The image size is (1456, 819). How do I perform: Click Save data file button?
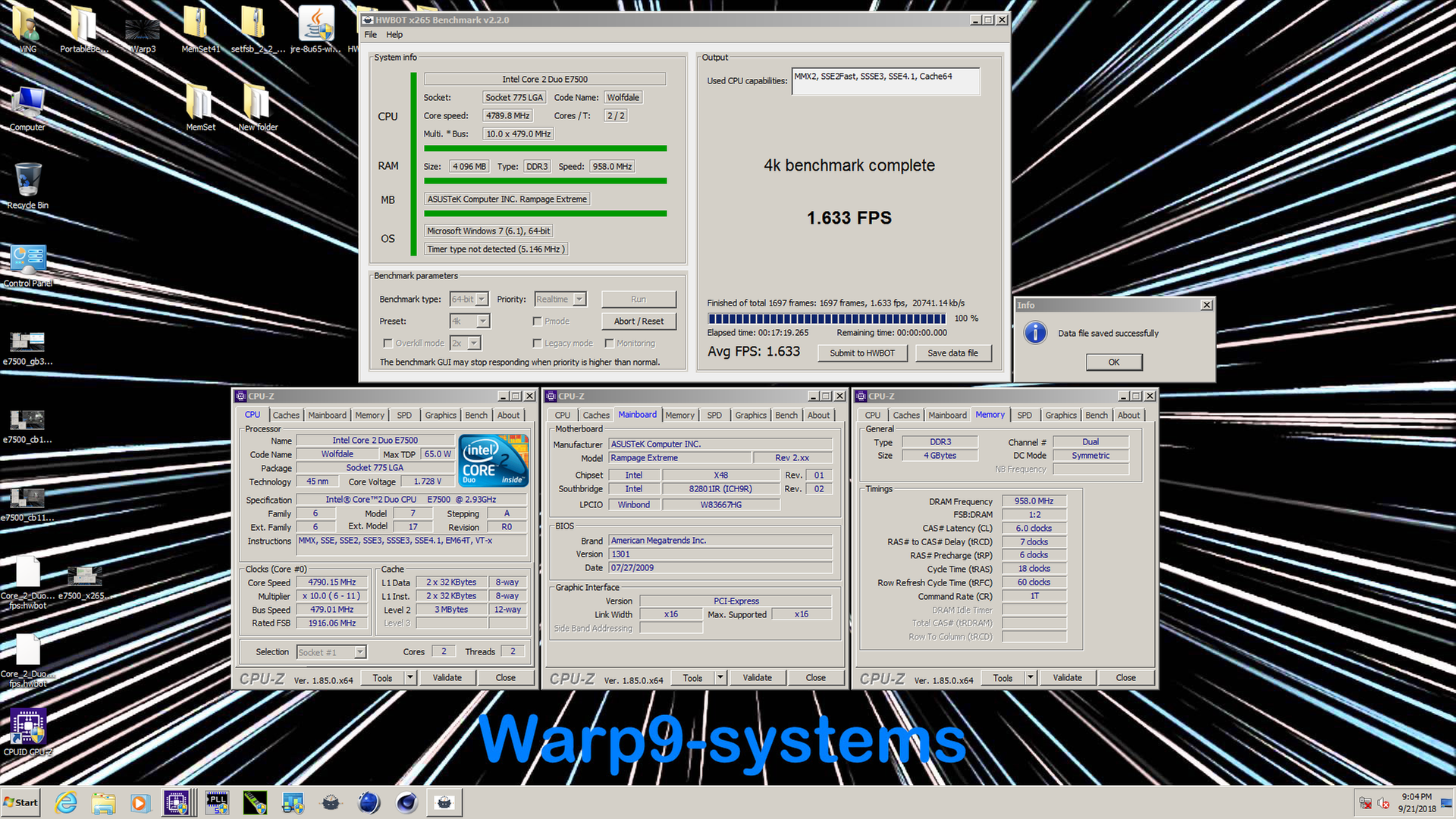[952, 353]
